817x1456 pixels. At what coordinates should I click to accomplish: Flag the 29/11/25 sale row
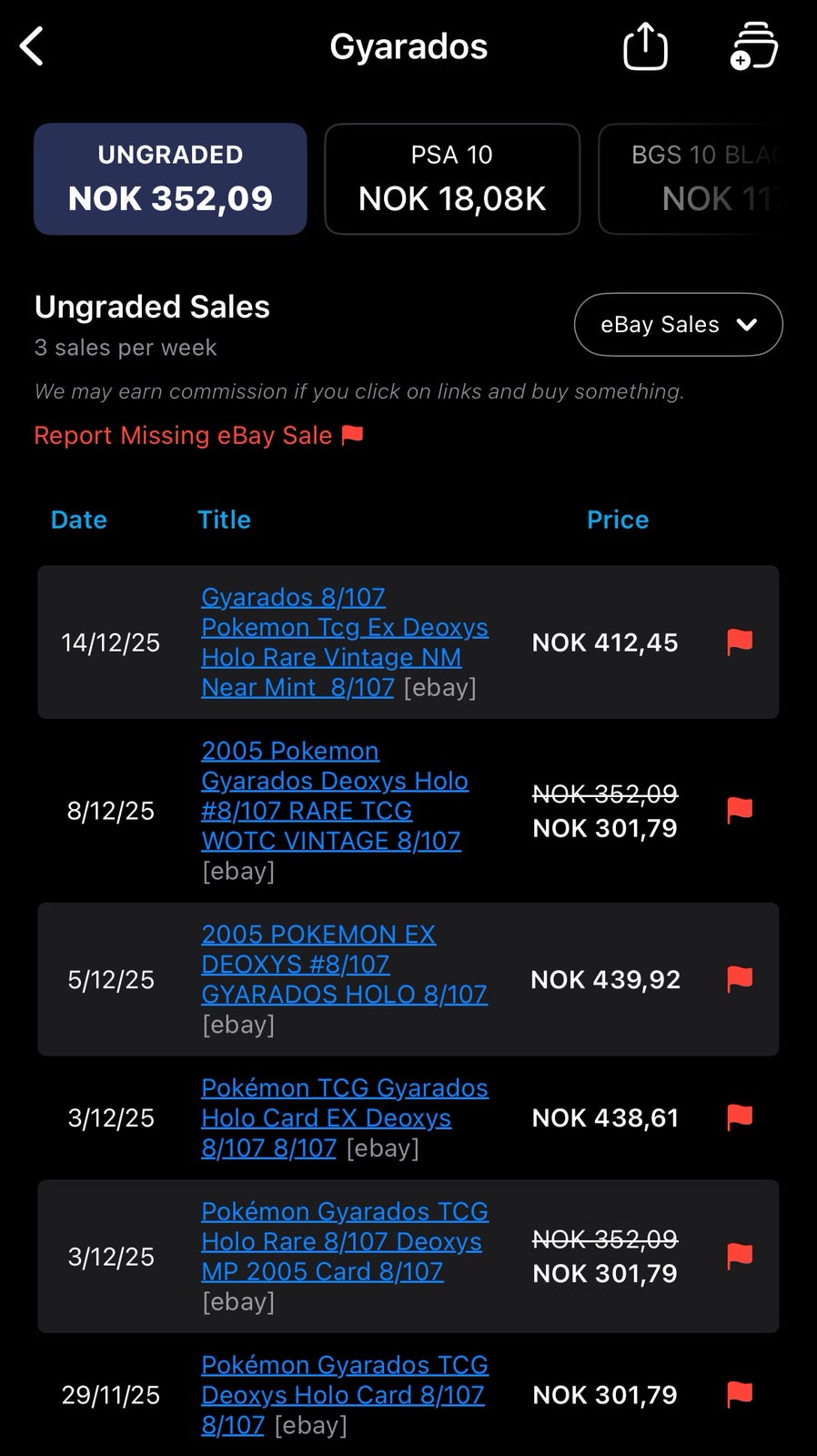tap(740, 1394)
